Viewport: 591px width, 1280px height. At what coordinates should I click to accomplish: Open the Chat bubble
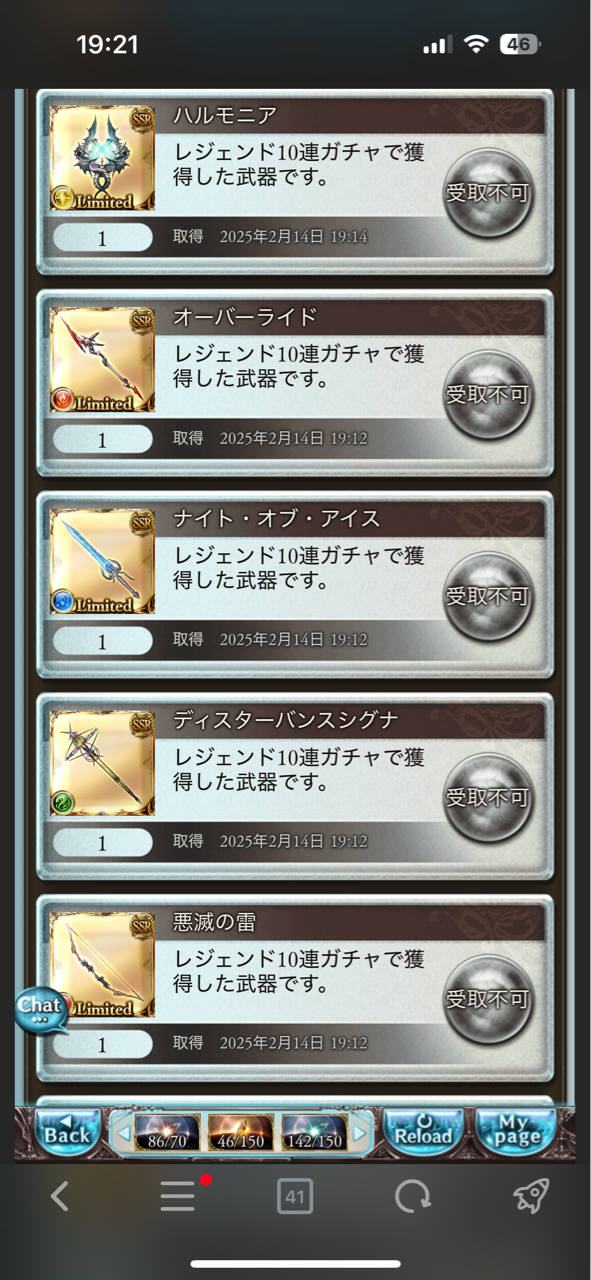pos(41,1009)
